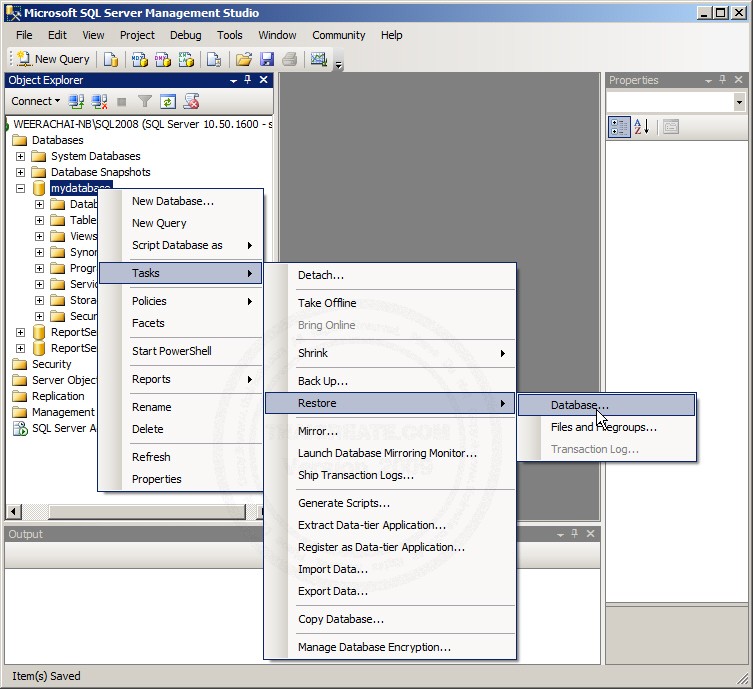
Task: Open the Shrink submenu
Action: pos(390,353)
